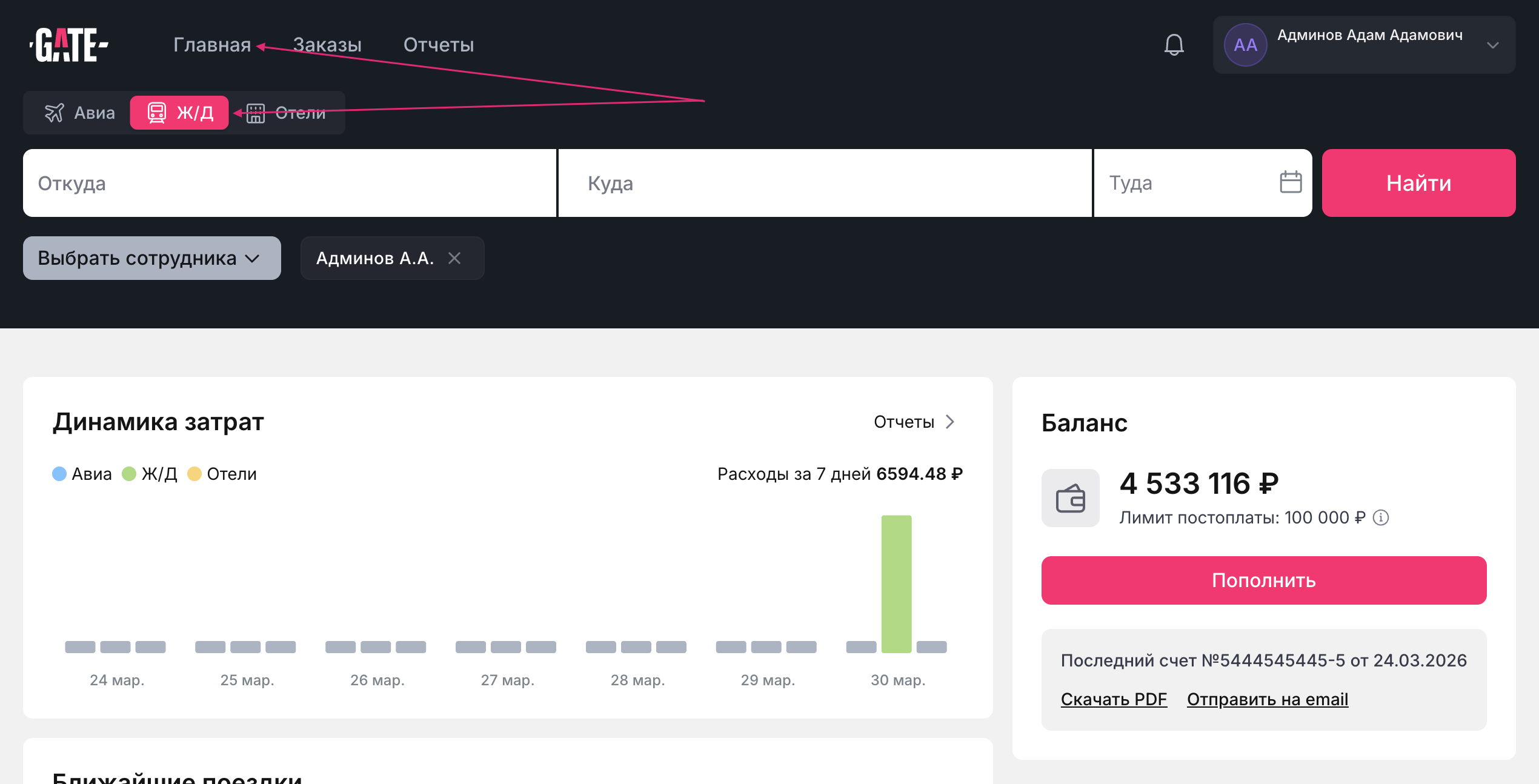The image size is (1539, 784).
Task: Click Скачать PDF link
Action: (1114, 699)
